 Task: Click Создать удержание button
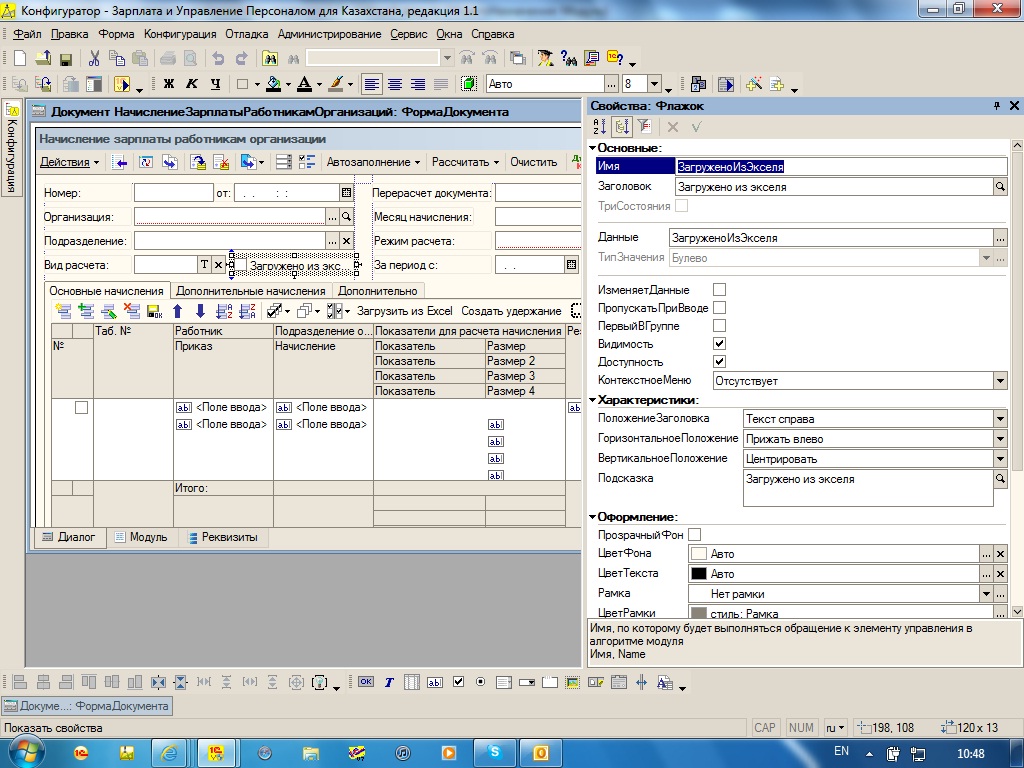click(x=511, y=311)
